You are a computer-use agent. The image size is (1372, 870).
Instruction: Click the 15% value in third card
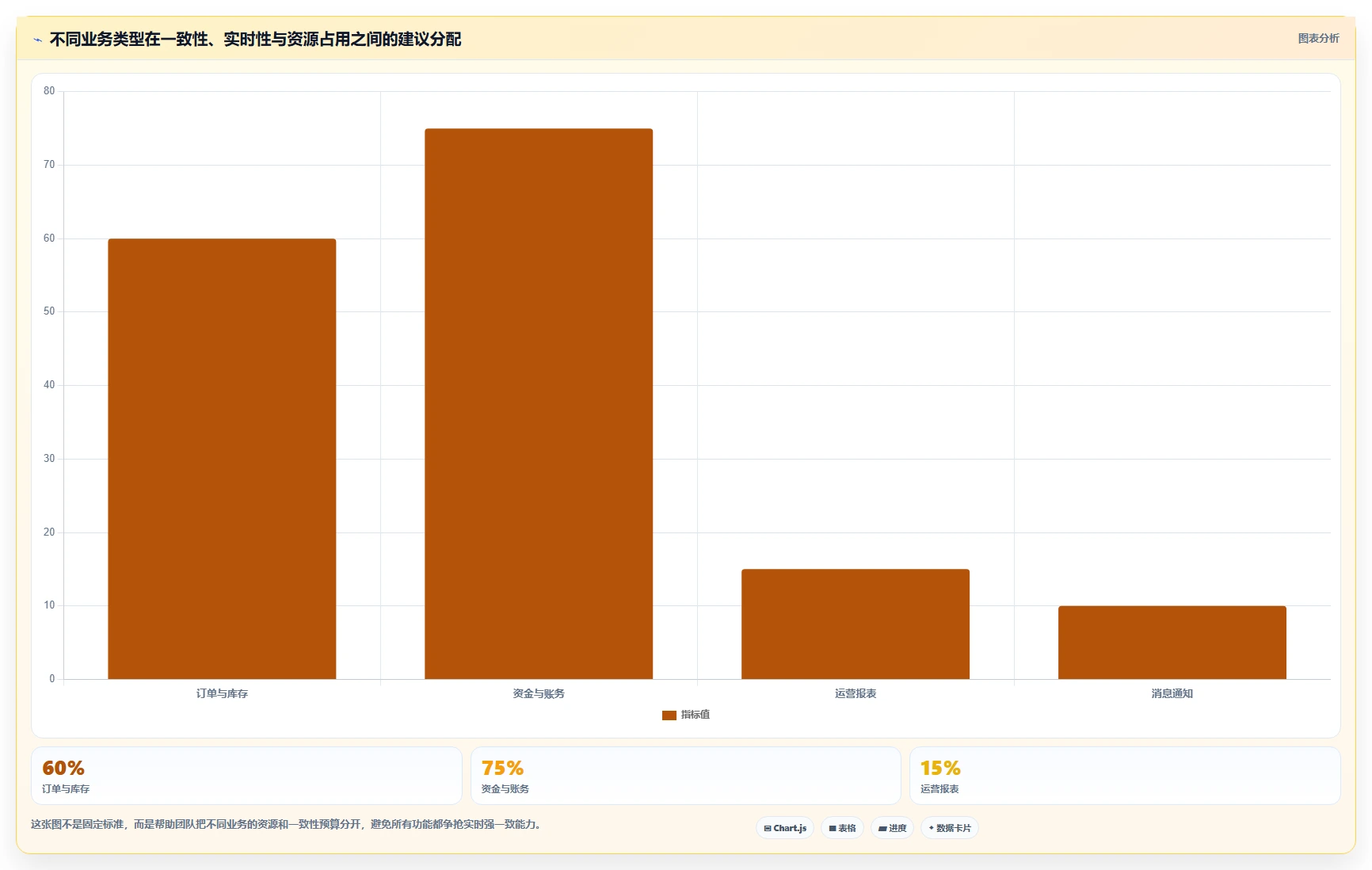coord(940,768)
